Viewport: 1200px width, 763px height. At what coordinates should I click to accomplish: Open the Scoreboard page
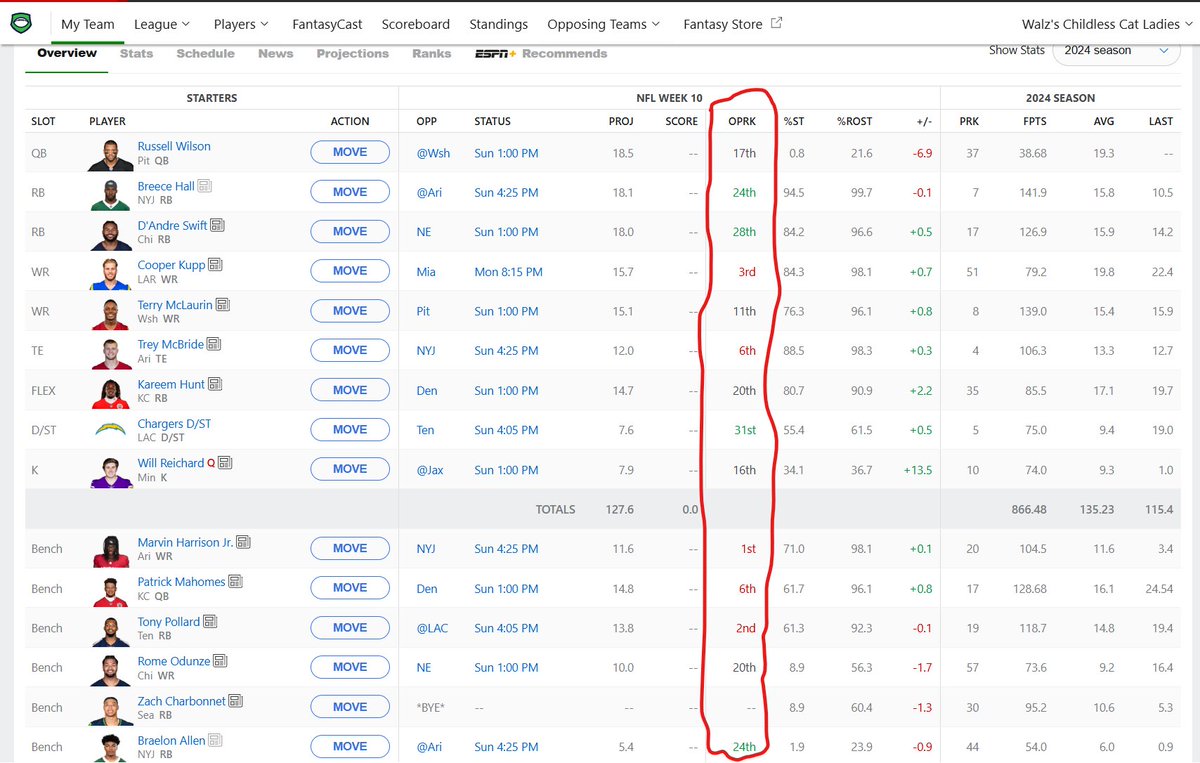(x=416, y=24)
